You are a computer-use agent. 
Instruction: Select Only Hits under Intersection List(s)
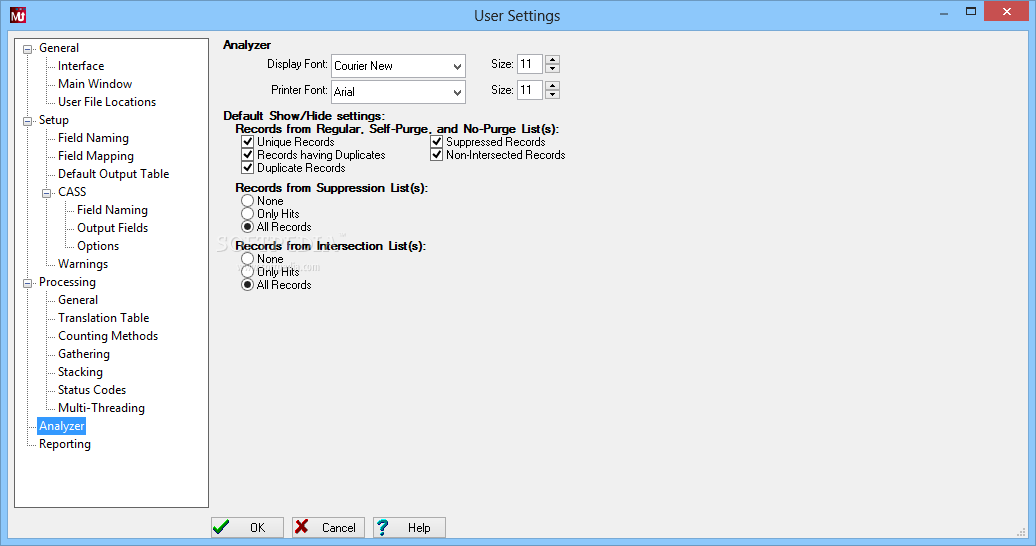[x=247, y=272]
